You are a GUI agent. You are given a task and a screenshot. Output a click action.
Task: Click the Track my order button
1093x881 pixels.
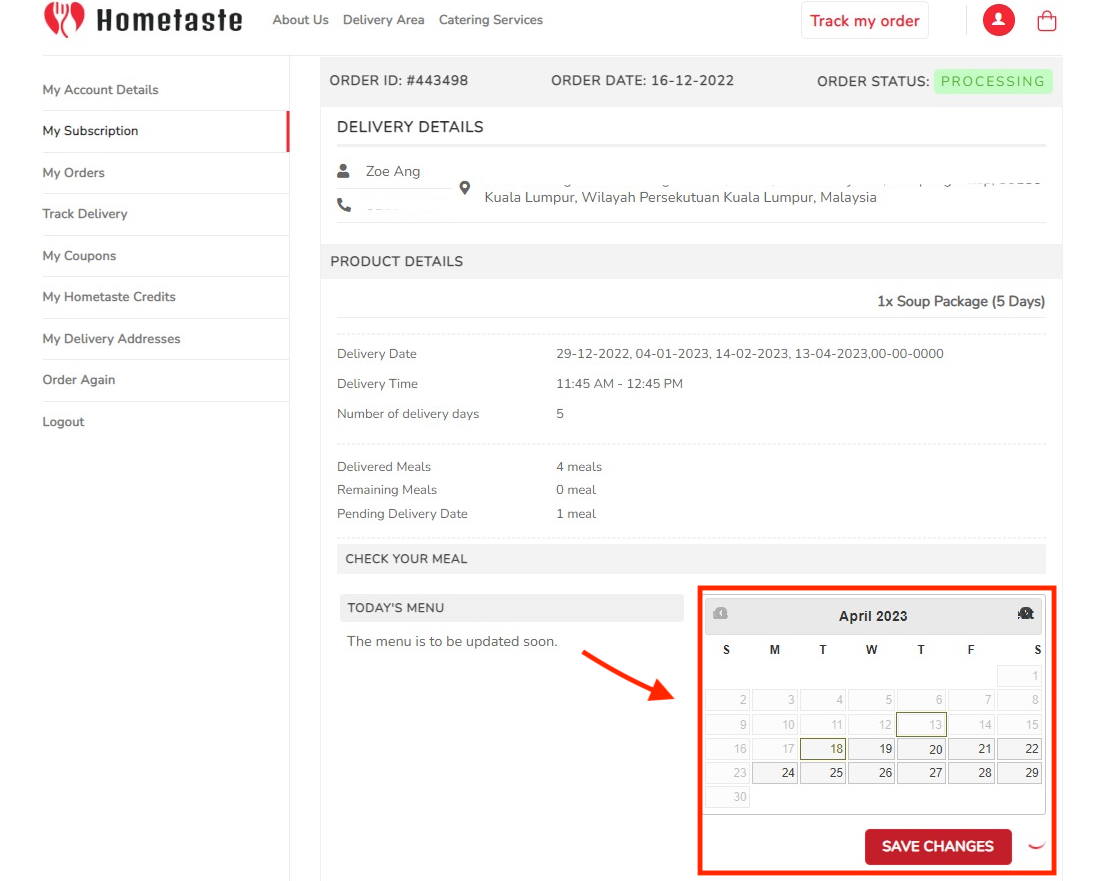864,20
